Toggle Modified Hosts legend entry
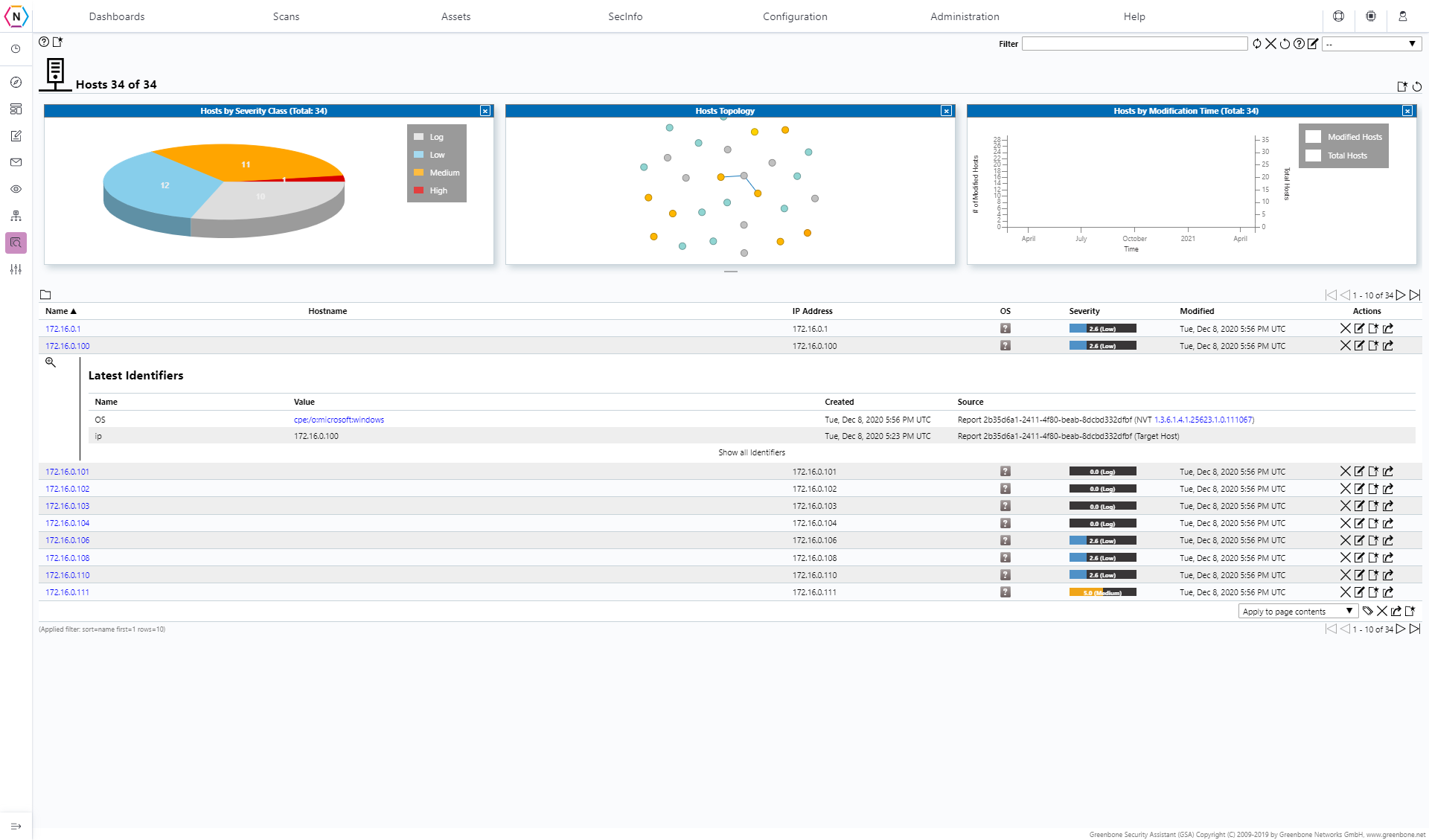This screenshot has width=1429, height=840. (1344, 137)
